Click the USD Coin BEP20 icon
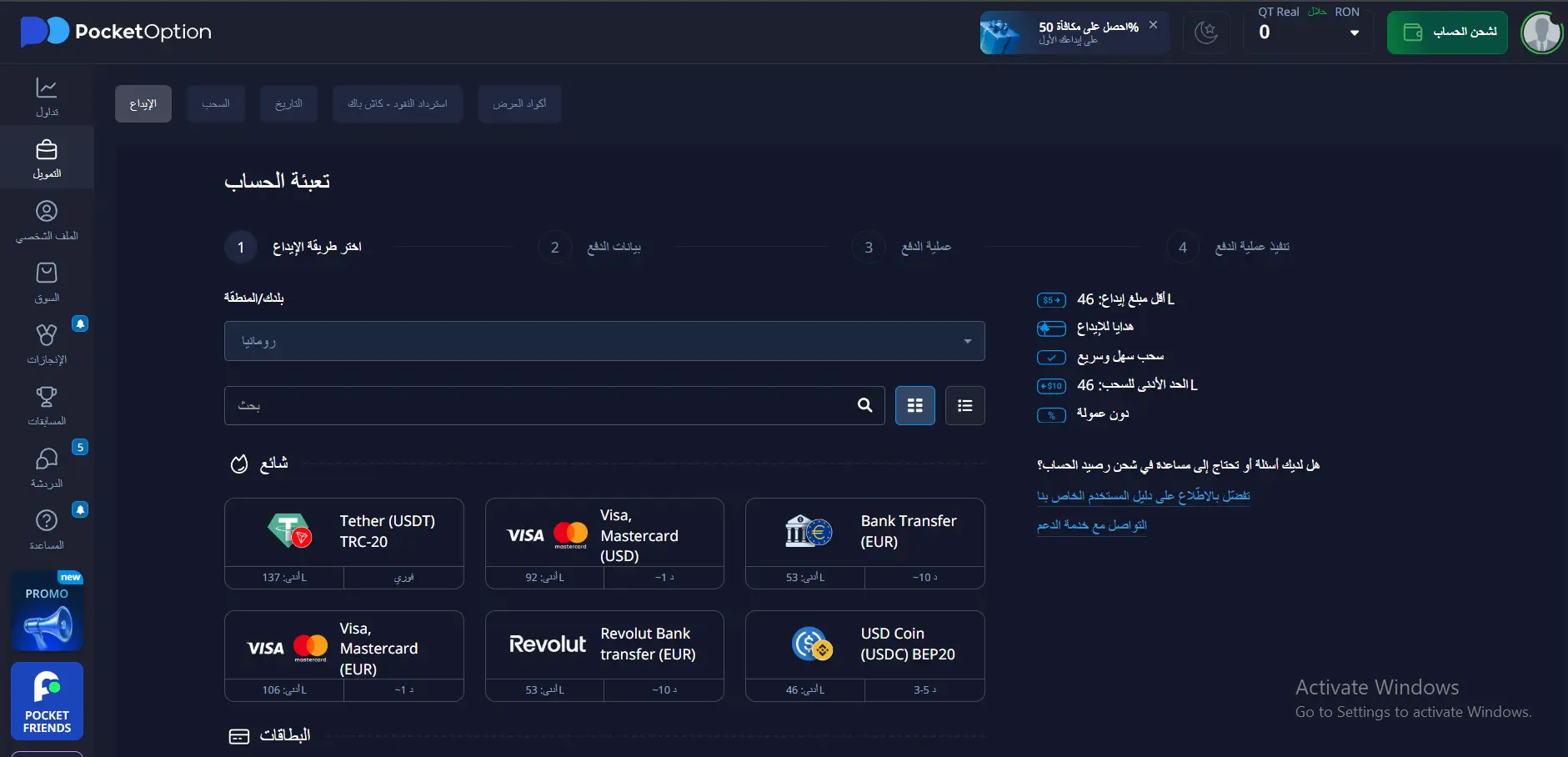Image resolution: width=1568 pixels, height=757 pixels. point(812,644)
